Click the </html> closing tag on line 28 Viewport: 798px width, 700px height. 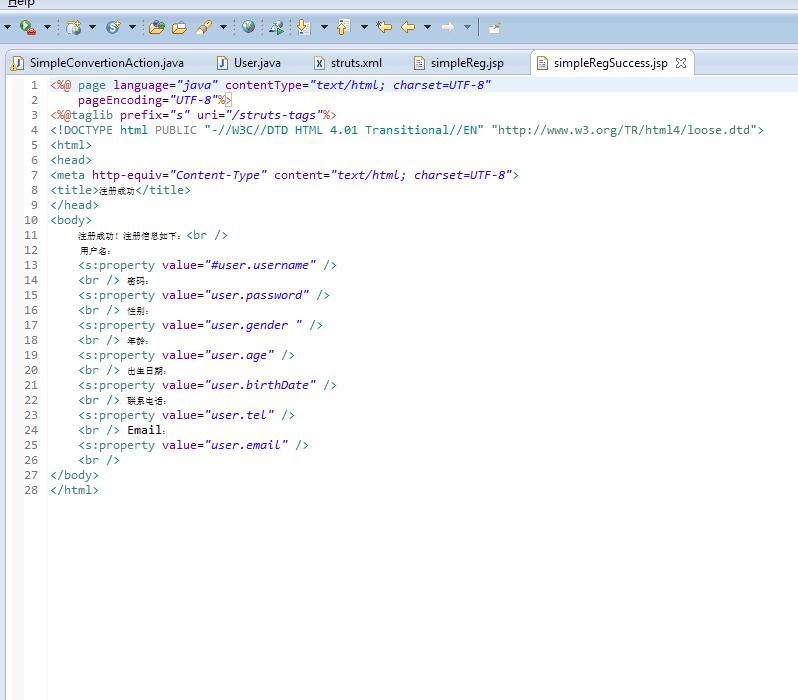click(x=74, y=490)
